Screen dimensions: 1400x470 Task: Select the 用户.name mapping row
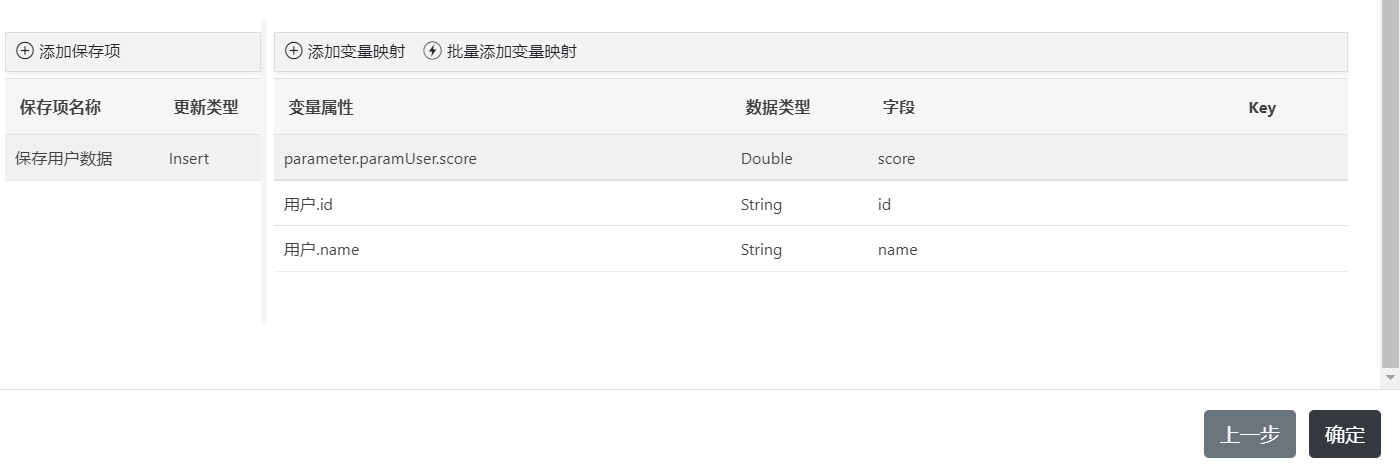[x=321, y=250]
